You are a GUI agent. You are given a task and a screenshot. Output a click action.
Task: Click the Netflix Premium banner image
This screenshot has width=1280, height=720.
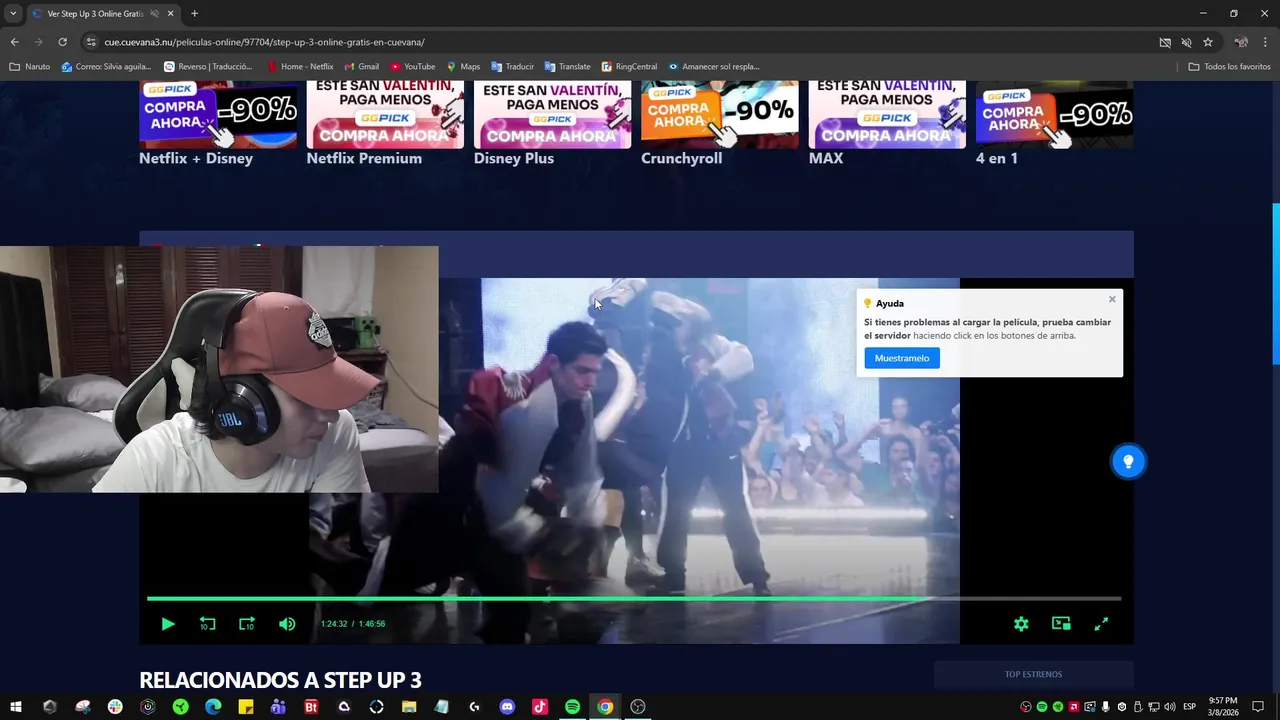click(385, 114)
